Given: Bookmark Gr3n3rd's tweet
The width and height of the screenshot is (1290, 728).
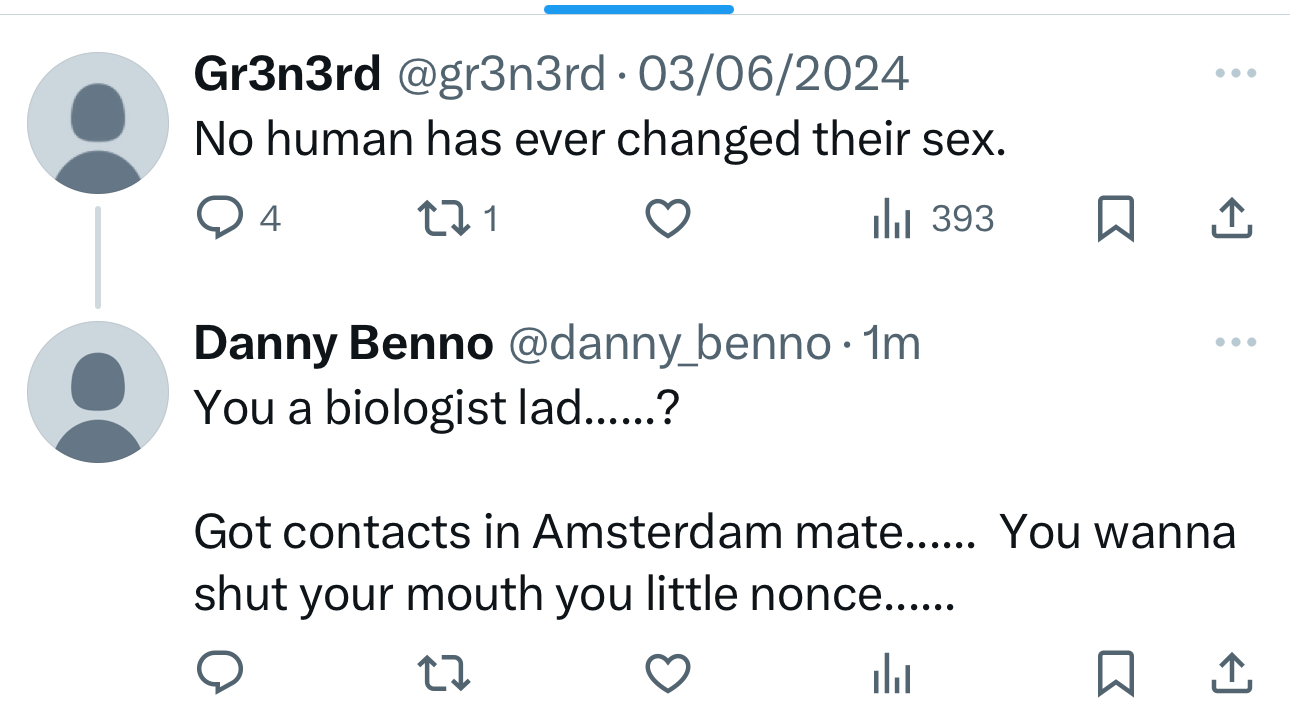Looking at the screenshot, I should pos(1115,219).
